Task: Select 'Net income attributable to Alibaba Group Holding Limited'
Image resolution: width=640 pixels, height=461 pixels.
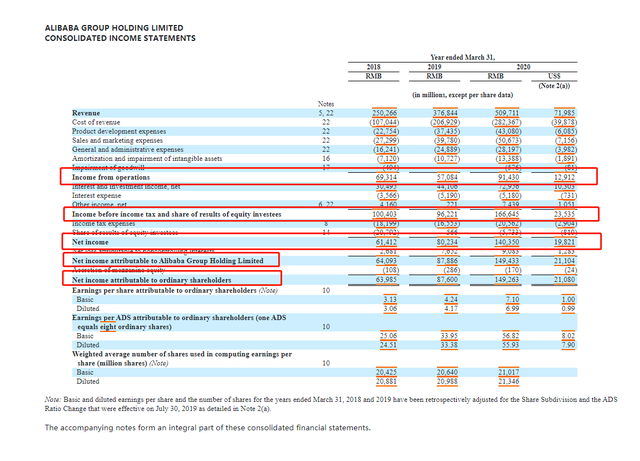Action: pyautogui.click(x=168, y=261)
